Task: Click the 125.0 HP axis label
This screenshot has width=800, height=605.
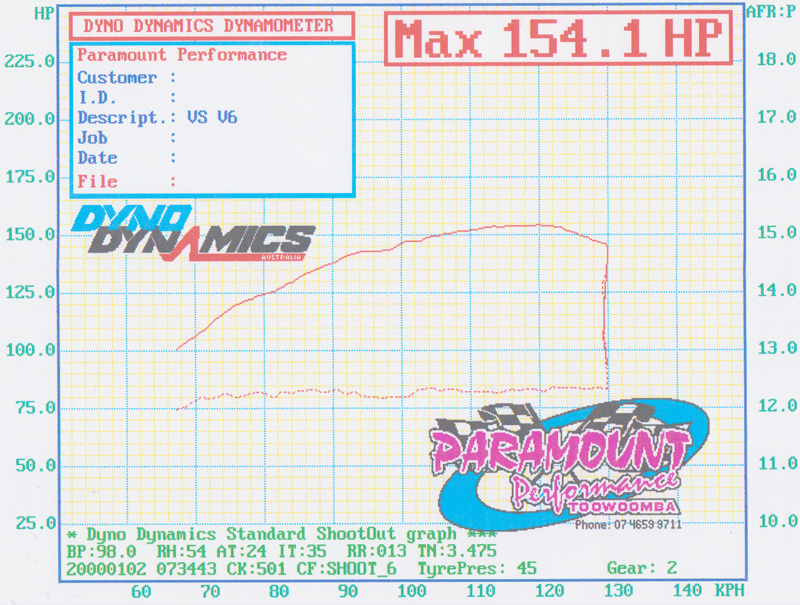Action: (x=30, y=292)
